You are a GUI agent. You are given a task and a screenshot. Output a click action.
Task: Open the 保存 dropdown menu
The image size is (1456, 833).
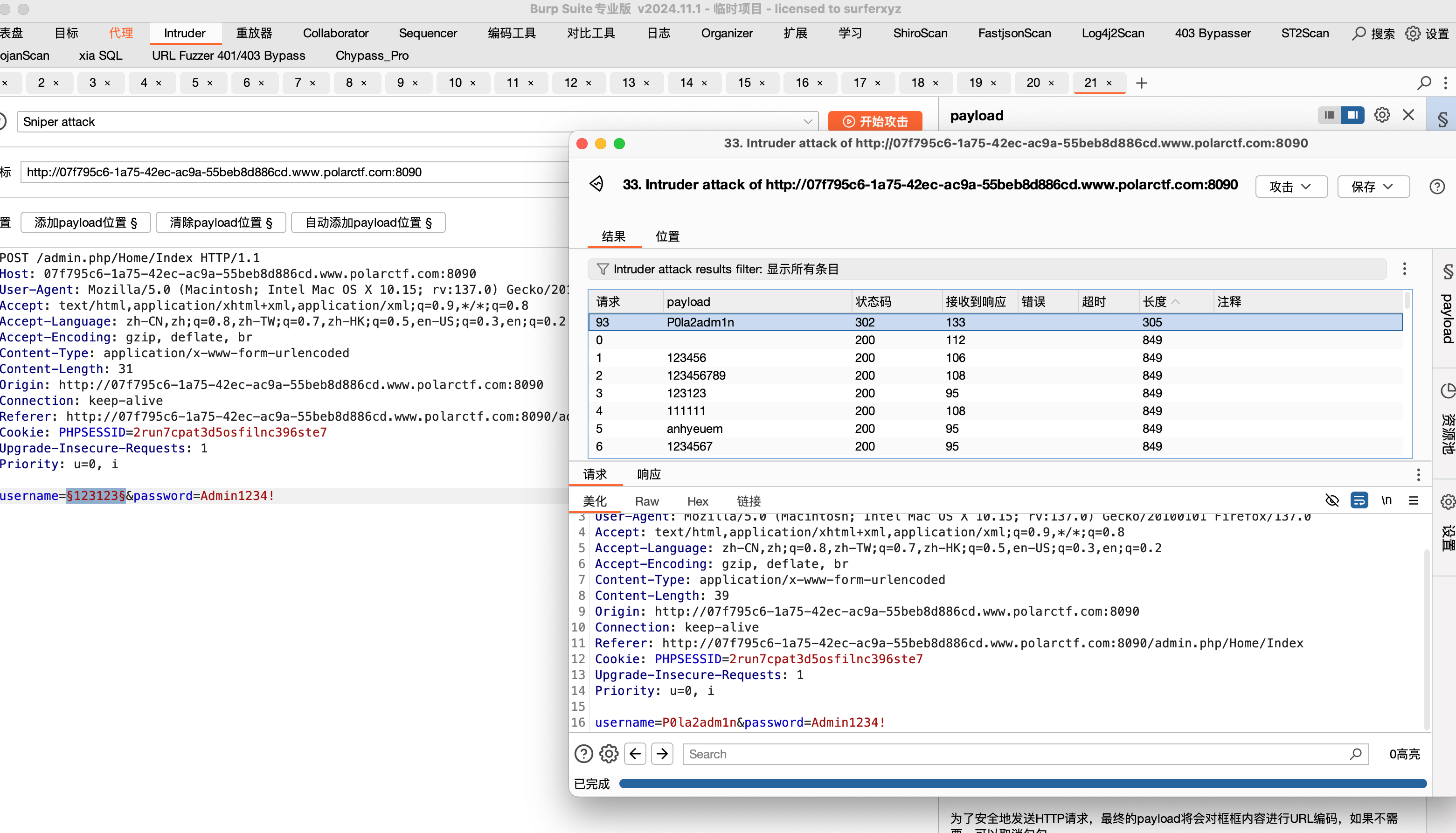point(1373,187)
